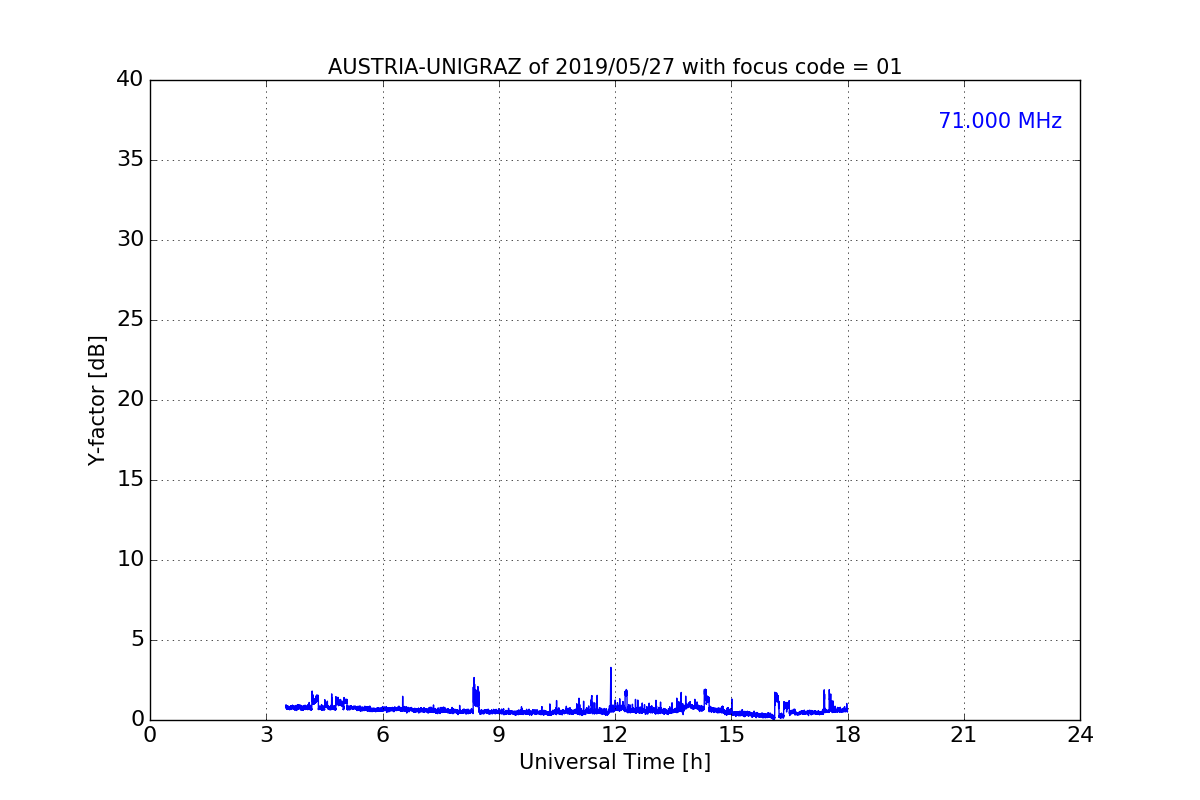Image resolution: width=1200 pixels, height=800 pixels.
Task: Click x-axis tick label 24
Action: [1080, 735]
